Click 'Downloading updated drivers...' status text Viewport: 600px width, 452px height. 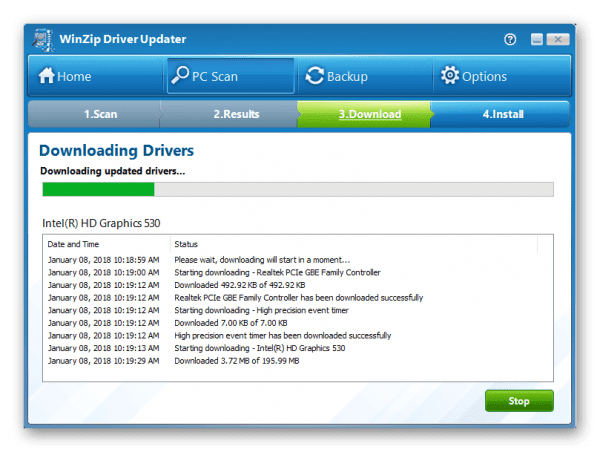click(112, 171)
